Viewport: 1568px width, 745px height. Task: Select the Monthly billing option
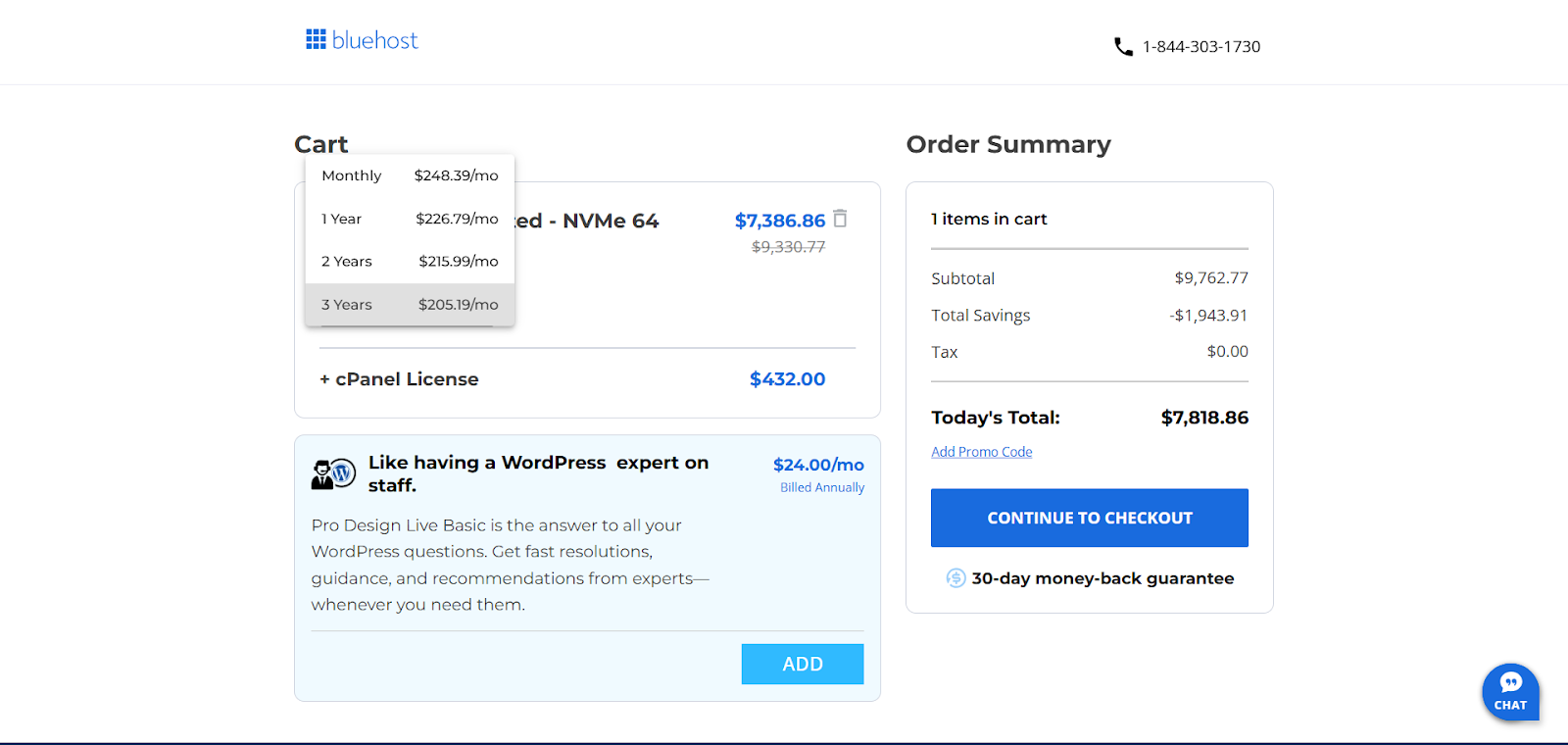[x=410, y=175]
